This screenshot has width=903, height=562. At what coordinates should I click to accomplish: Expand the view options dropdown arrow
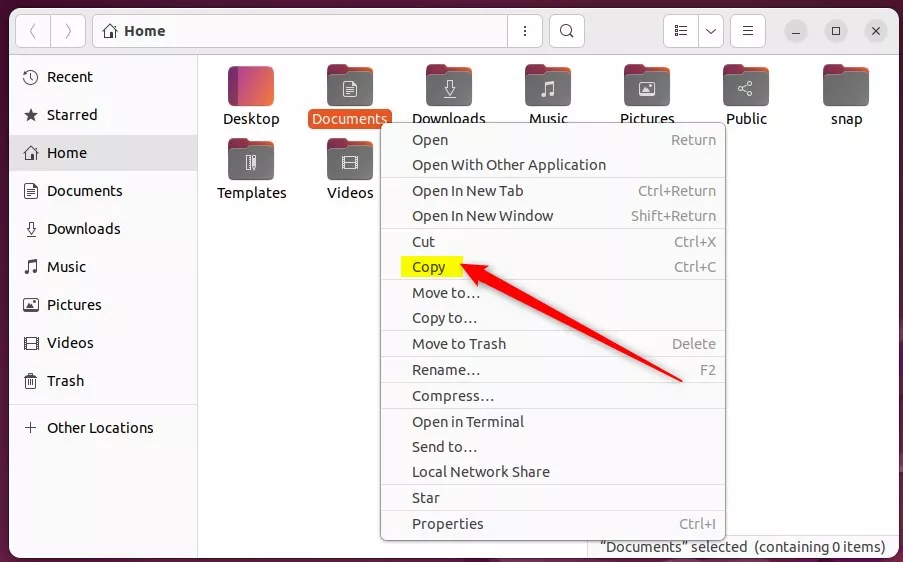click(x=711, y=31)
